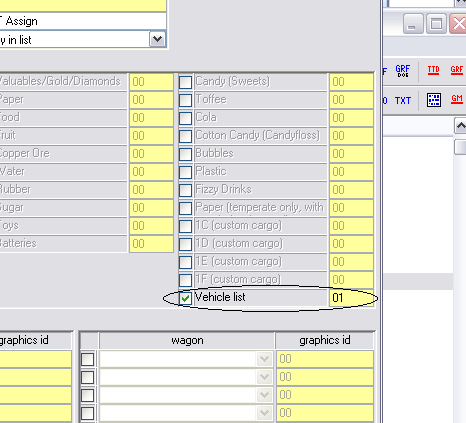
Task: Minimize the background window
Action: pyautogui.click(x=413, y=24)
